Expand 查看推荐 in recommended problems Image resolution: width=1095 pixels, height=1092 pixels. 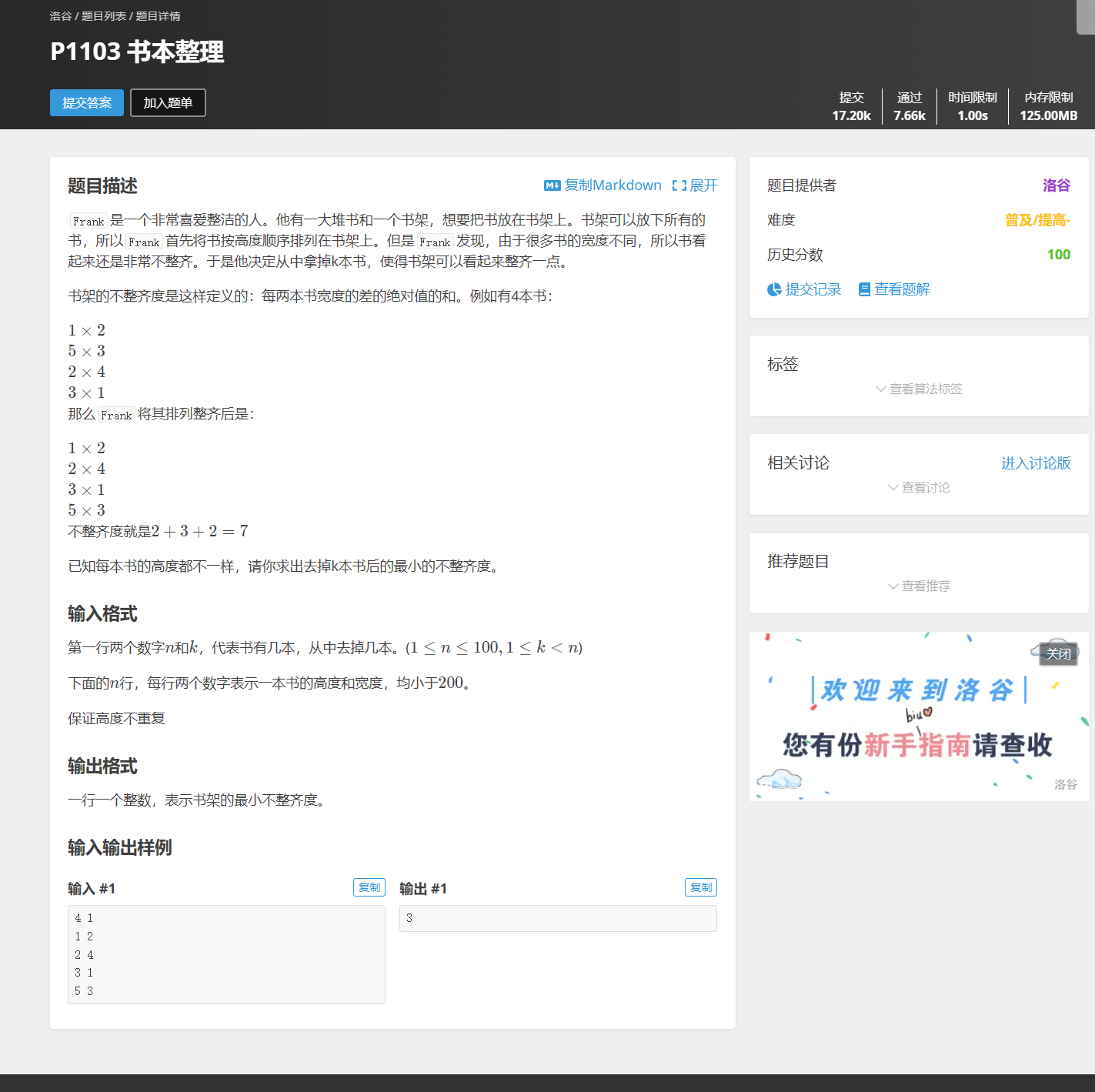pos(926,586)
